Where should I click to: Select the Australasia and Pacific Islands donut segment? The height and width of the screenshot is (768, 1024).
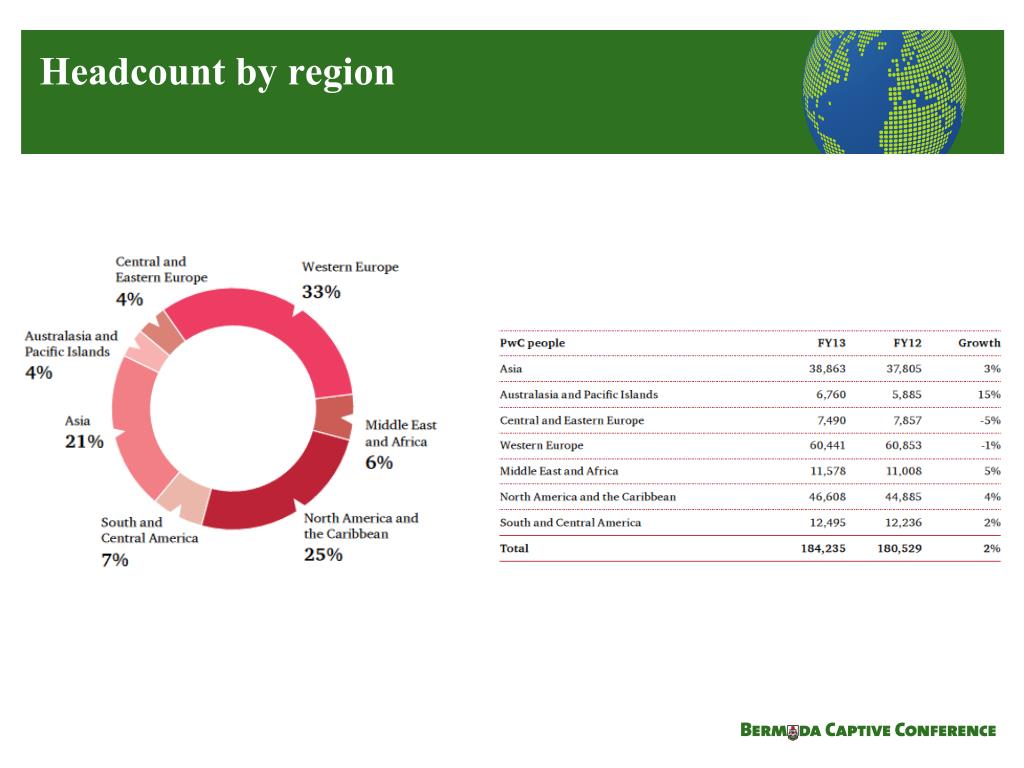(146, 352)
